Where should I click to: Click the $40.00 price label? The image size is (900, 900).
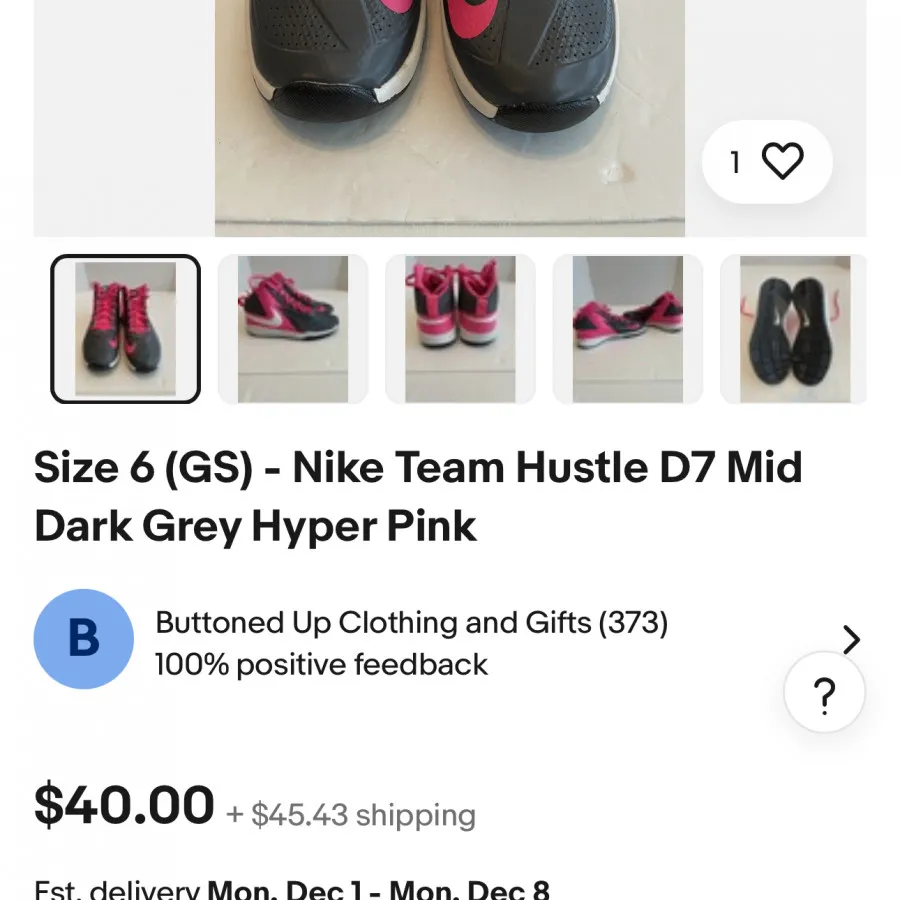123,806
